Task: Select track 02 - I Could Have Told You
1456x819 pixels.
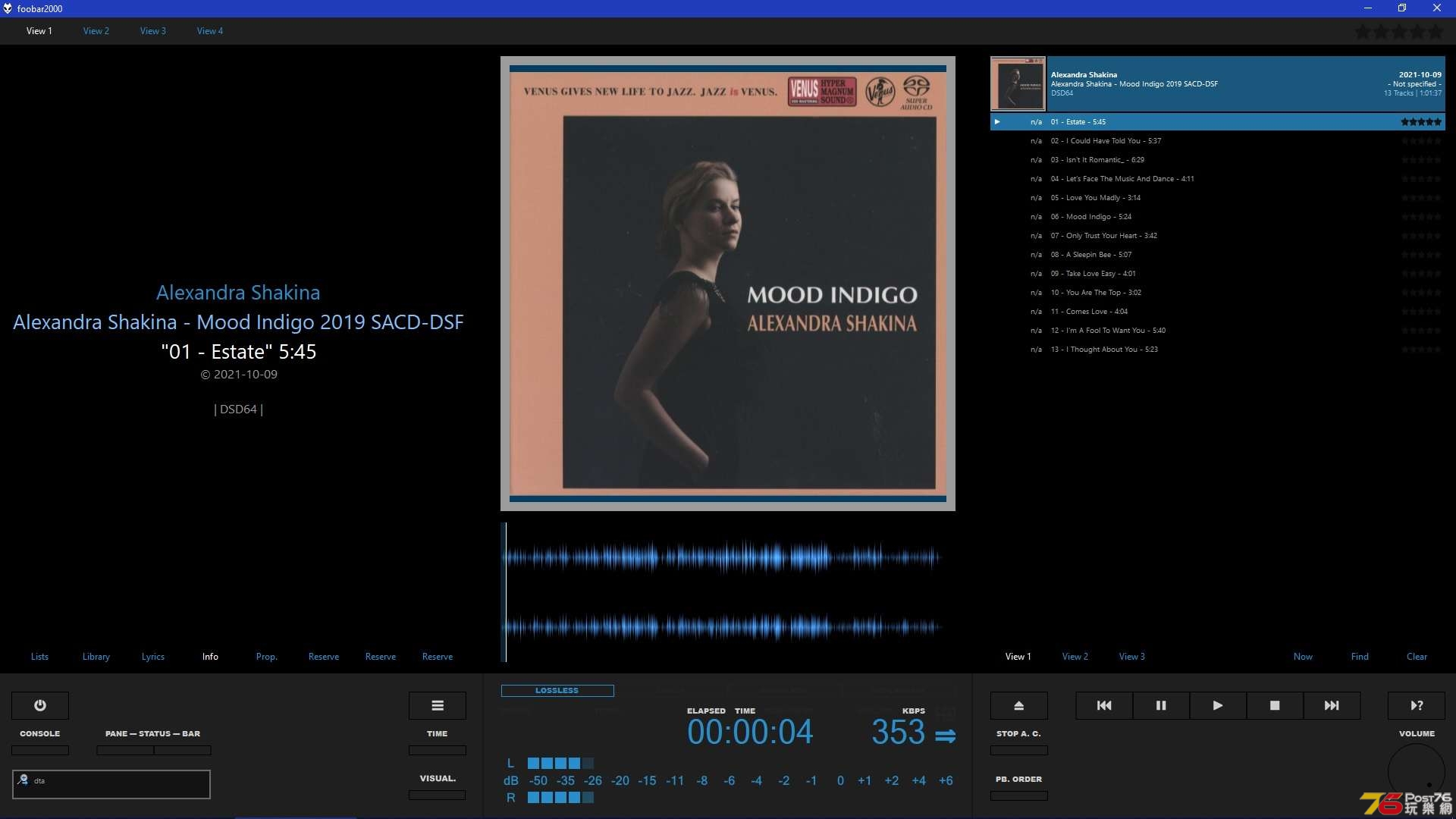Action: coord(1218,141)
